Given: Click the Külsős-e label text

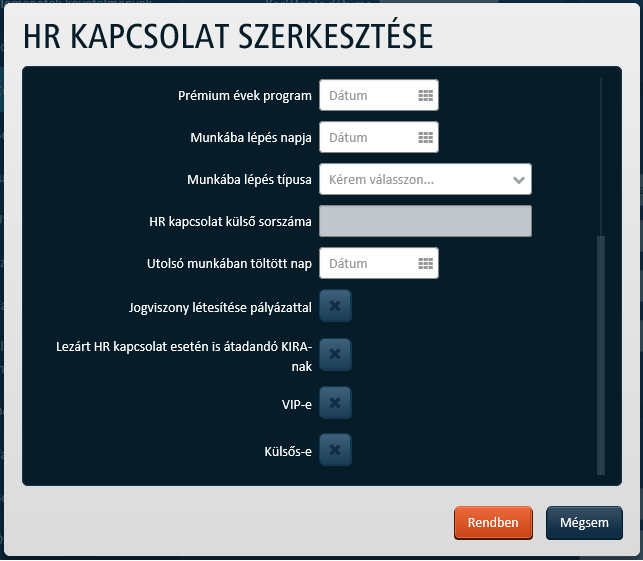Looking at the screenshot, I should click(x=288, y=452).
